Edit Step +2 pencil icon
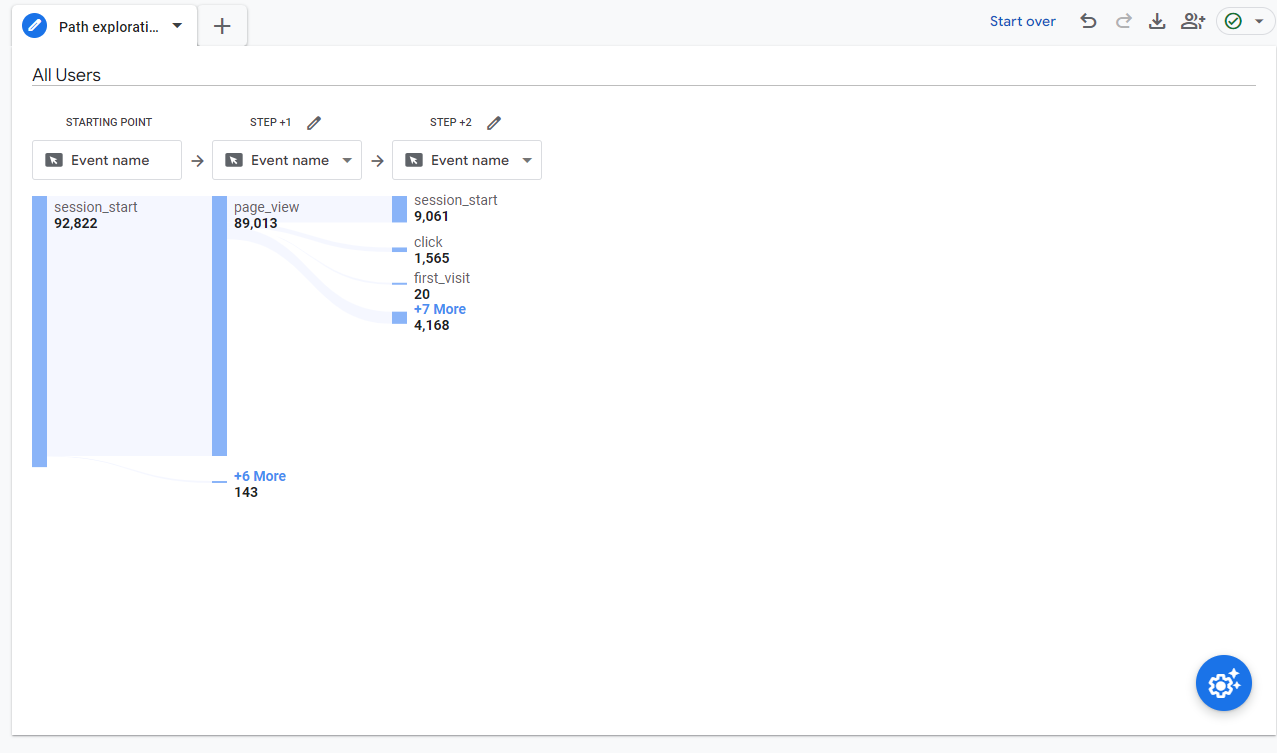This screenshot has width=1277, height=753. 494,123
